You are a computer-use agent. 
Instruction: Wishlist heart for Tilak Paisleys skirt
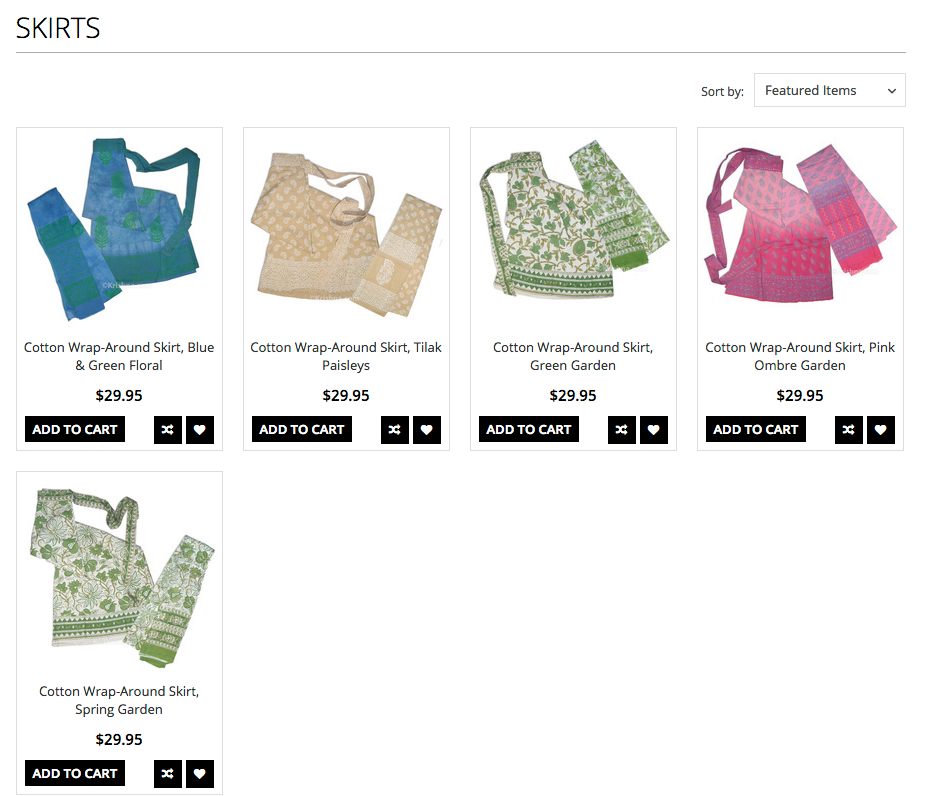click(427, 429)
